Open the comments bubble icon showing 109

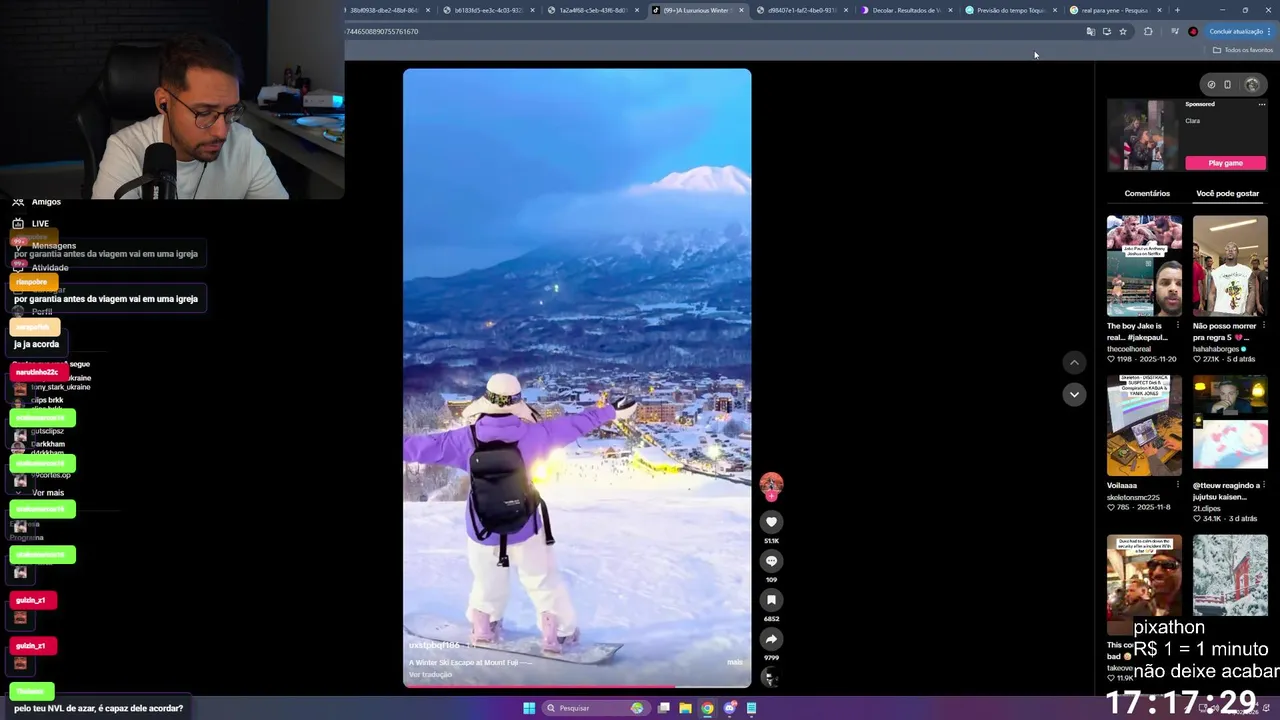click(771, 561)
